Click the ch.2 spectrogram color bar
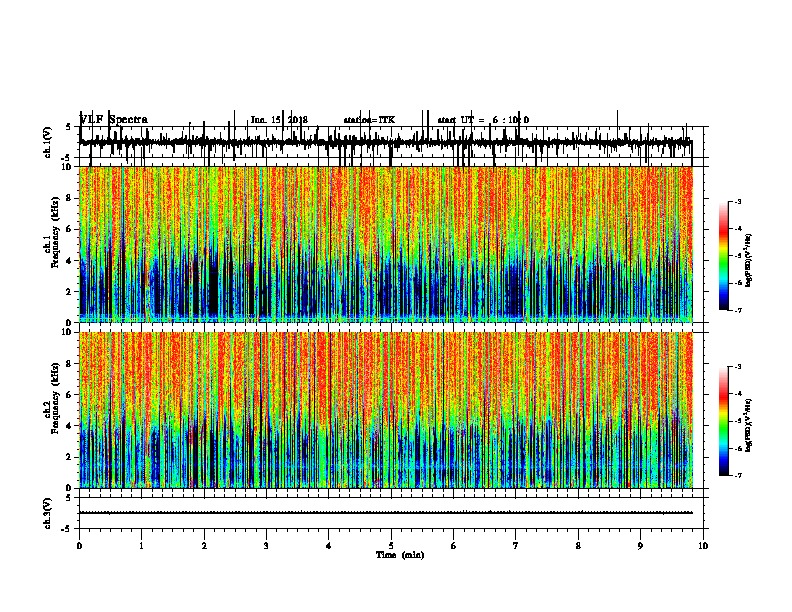The height and width of the screenshot is (612, 792). click(723, 421)
